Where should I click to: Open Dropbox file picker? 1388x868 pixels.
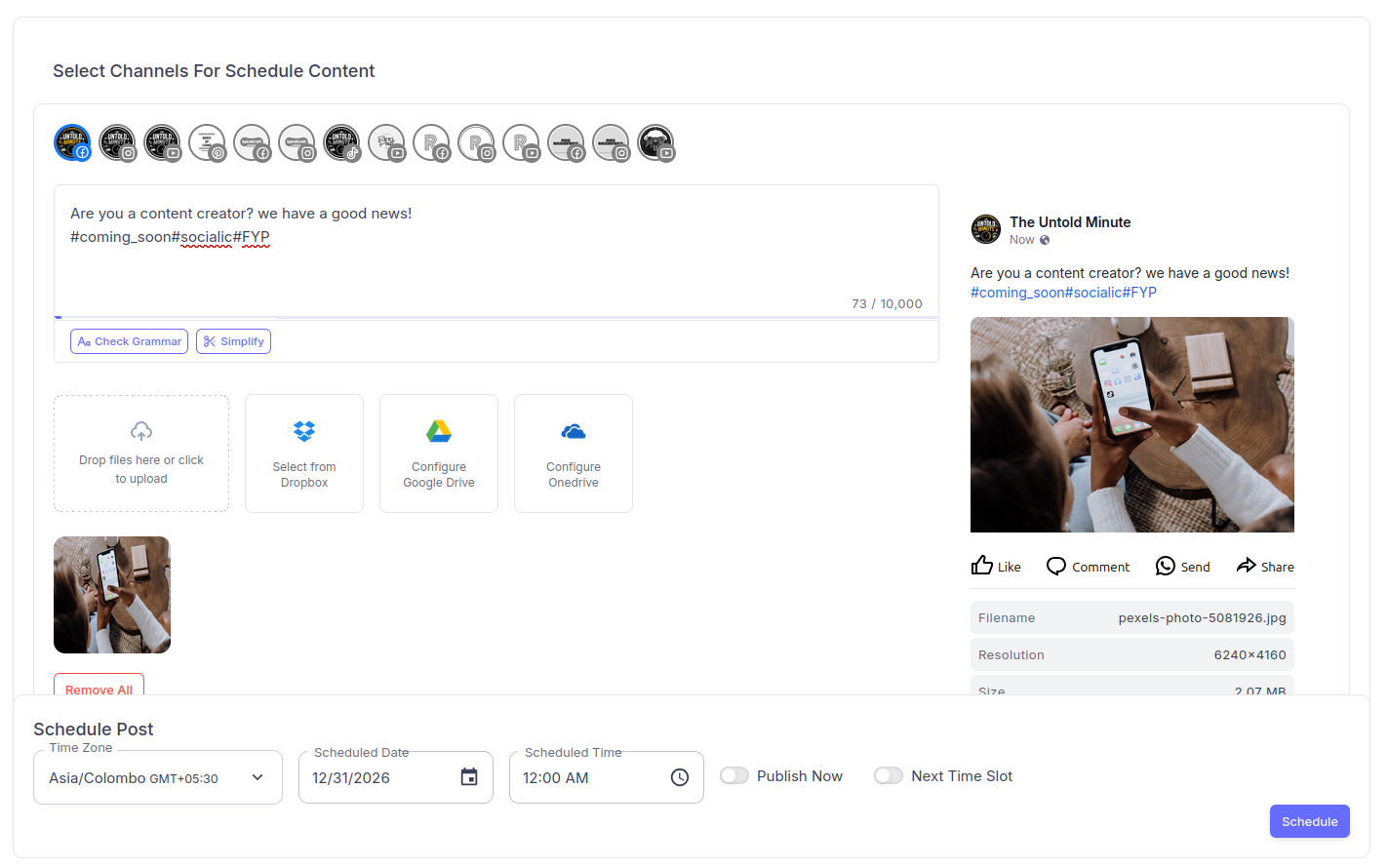tap(304, 454)
